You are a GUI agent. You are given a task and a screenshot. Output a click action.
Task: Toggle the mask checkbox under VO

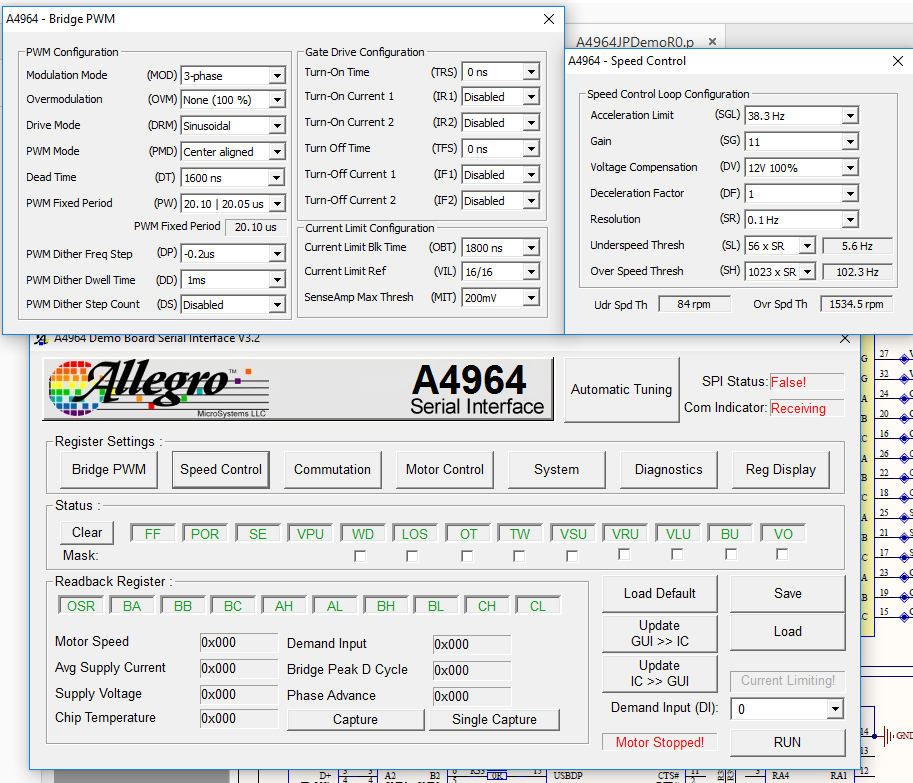(782, 554)
